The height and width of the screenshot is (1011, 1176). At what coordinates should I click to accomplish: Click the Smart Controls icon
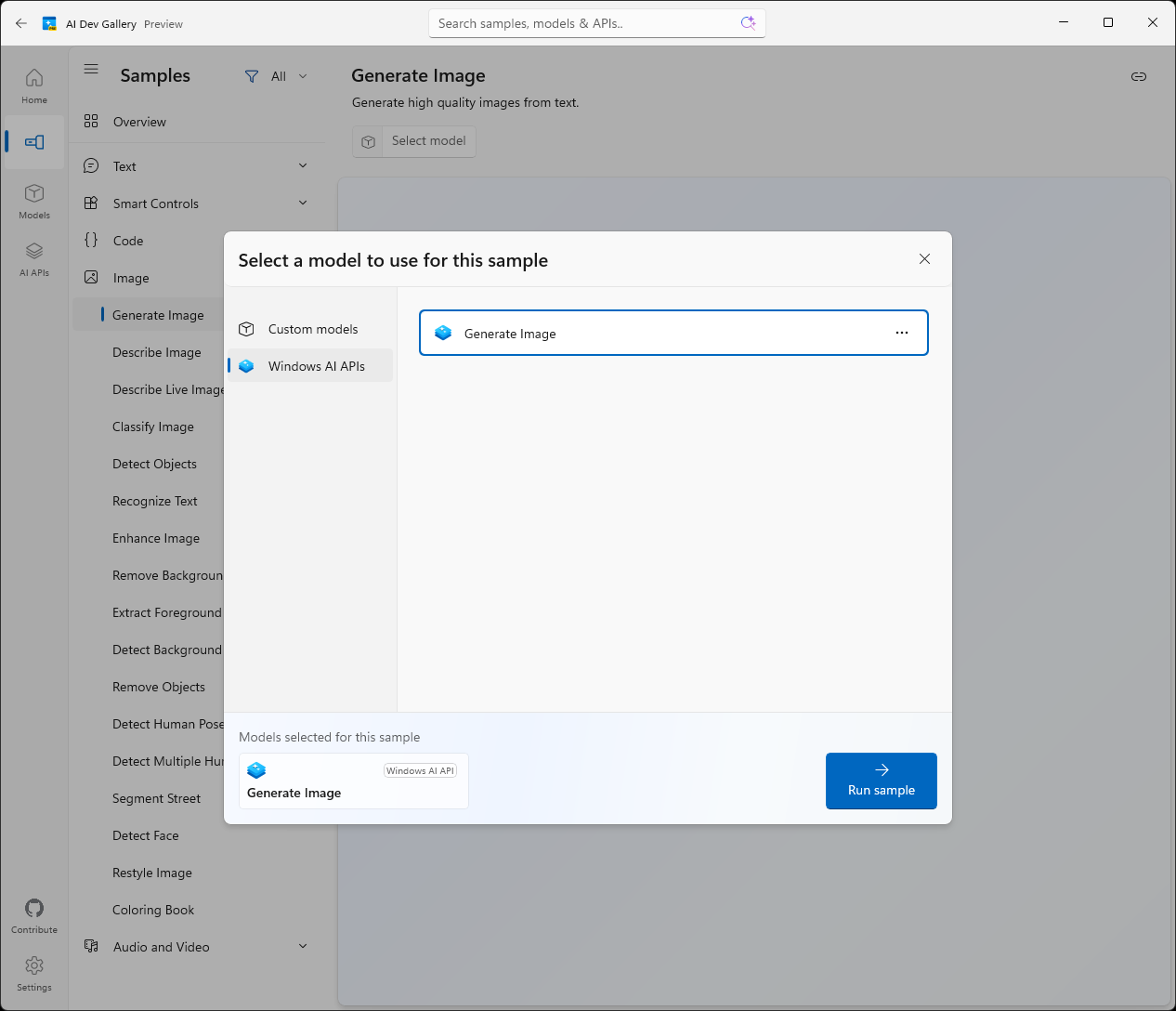click(x=91, y=203)
